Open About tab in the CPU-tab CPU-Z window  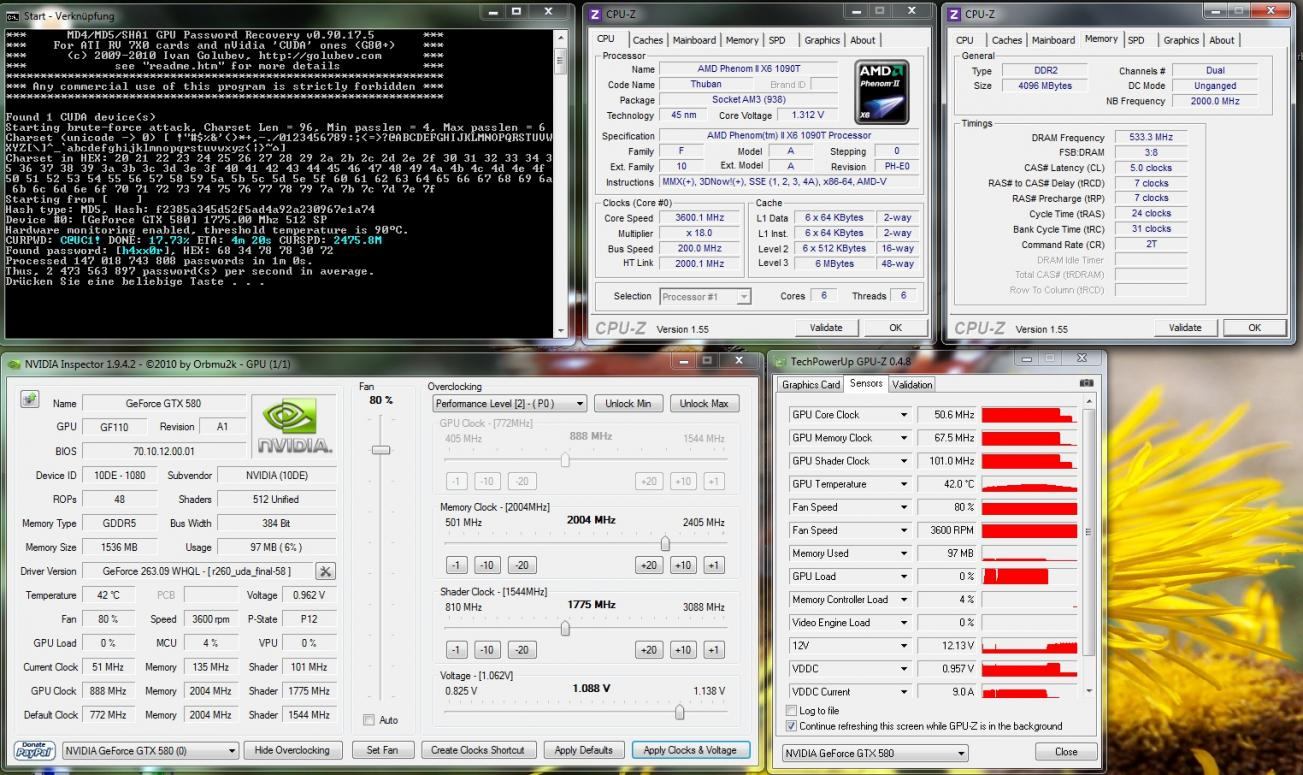click(863, 40)
